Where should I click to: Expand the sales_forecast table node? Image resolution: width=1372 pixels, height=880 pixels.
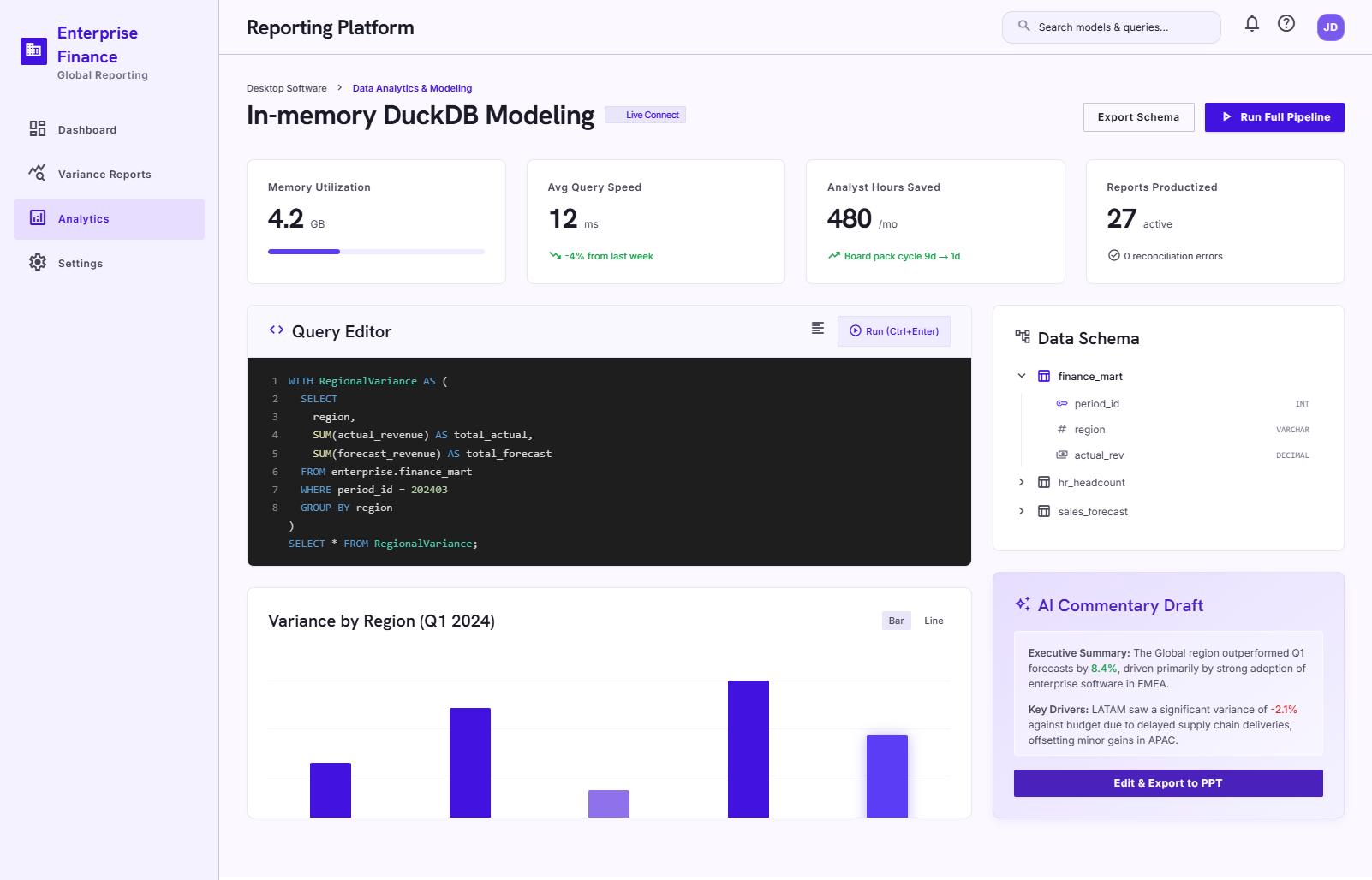click(1022, 511)
